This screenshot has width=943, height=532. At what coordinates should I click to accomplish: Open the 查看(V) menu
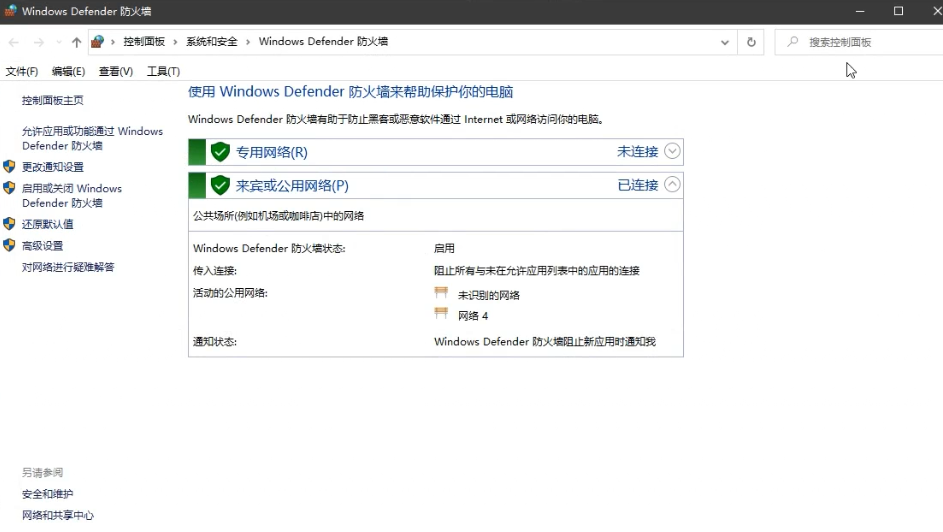click(x=115, y=72)
